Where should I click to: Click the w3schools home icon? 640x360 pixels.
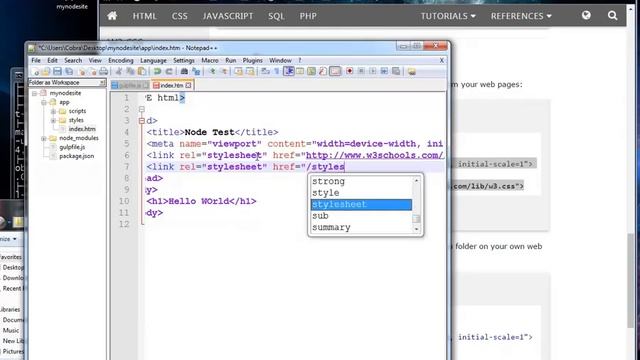(x=112, y=16)
